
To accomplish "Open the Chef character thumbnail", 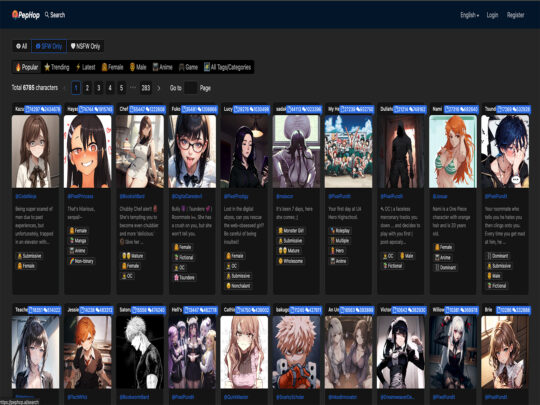I will coord(140,152).
